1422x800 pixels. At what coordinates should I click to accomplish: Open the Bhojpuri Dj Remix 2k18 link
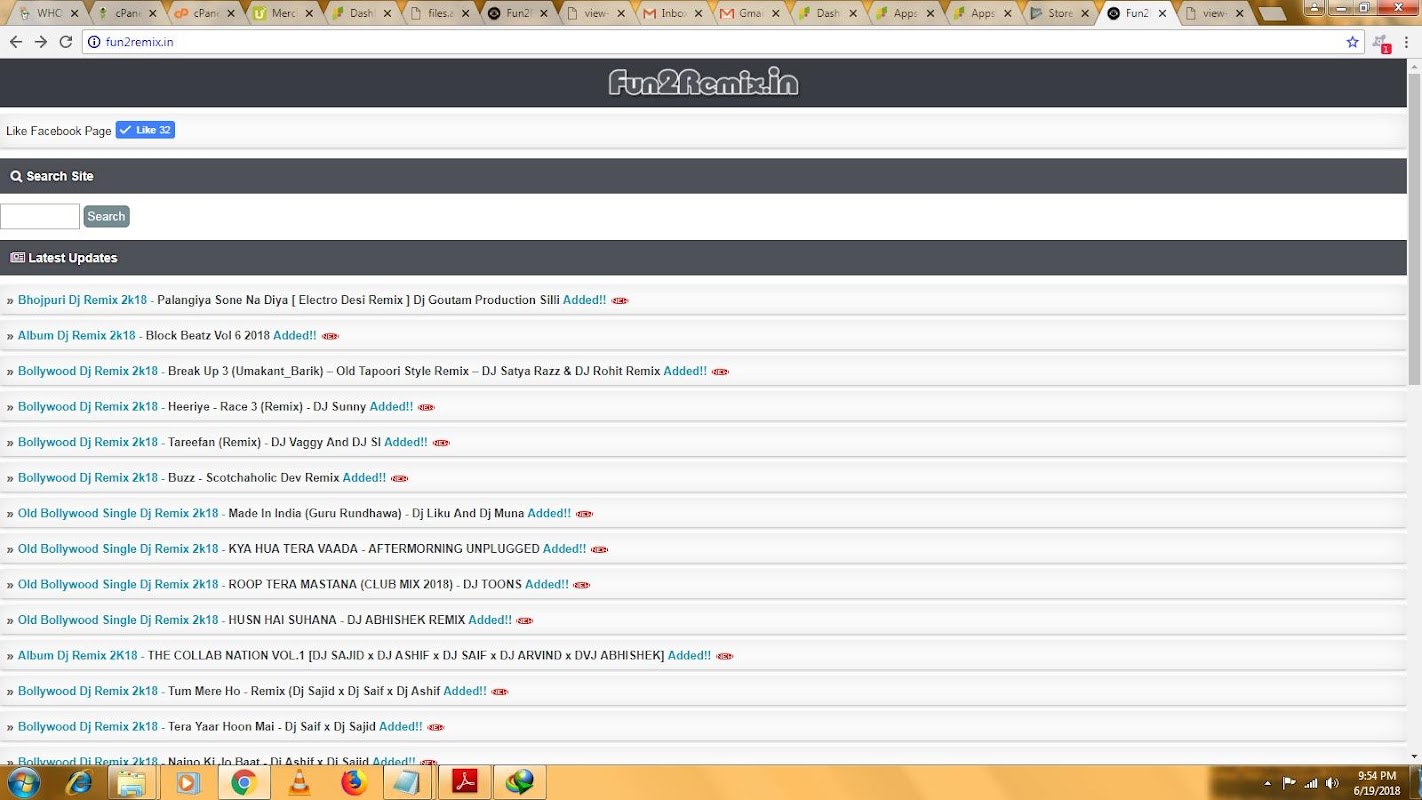82,300
